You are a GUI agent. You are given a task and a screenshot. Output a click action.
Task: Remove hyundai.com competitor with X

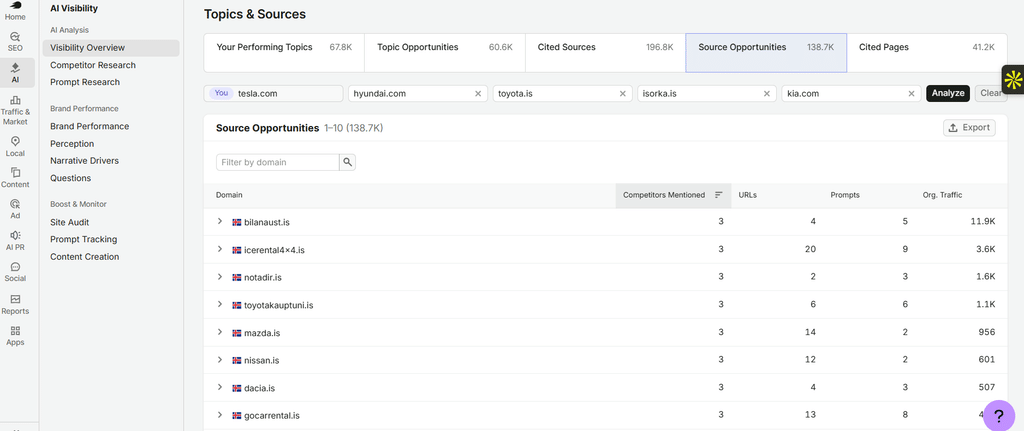tap(478, 93)
